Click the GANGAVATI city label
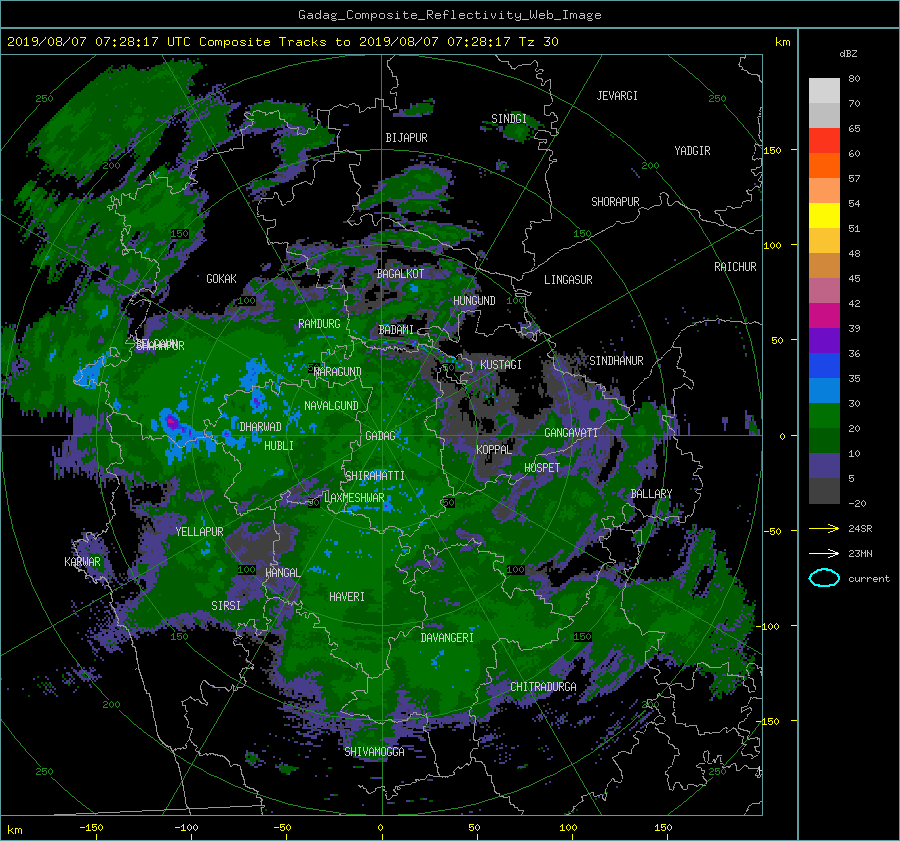900x841 pixels. point(571,433)
